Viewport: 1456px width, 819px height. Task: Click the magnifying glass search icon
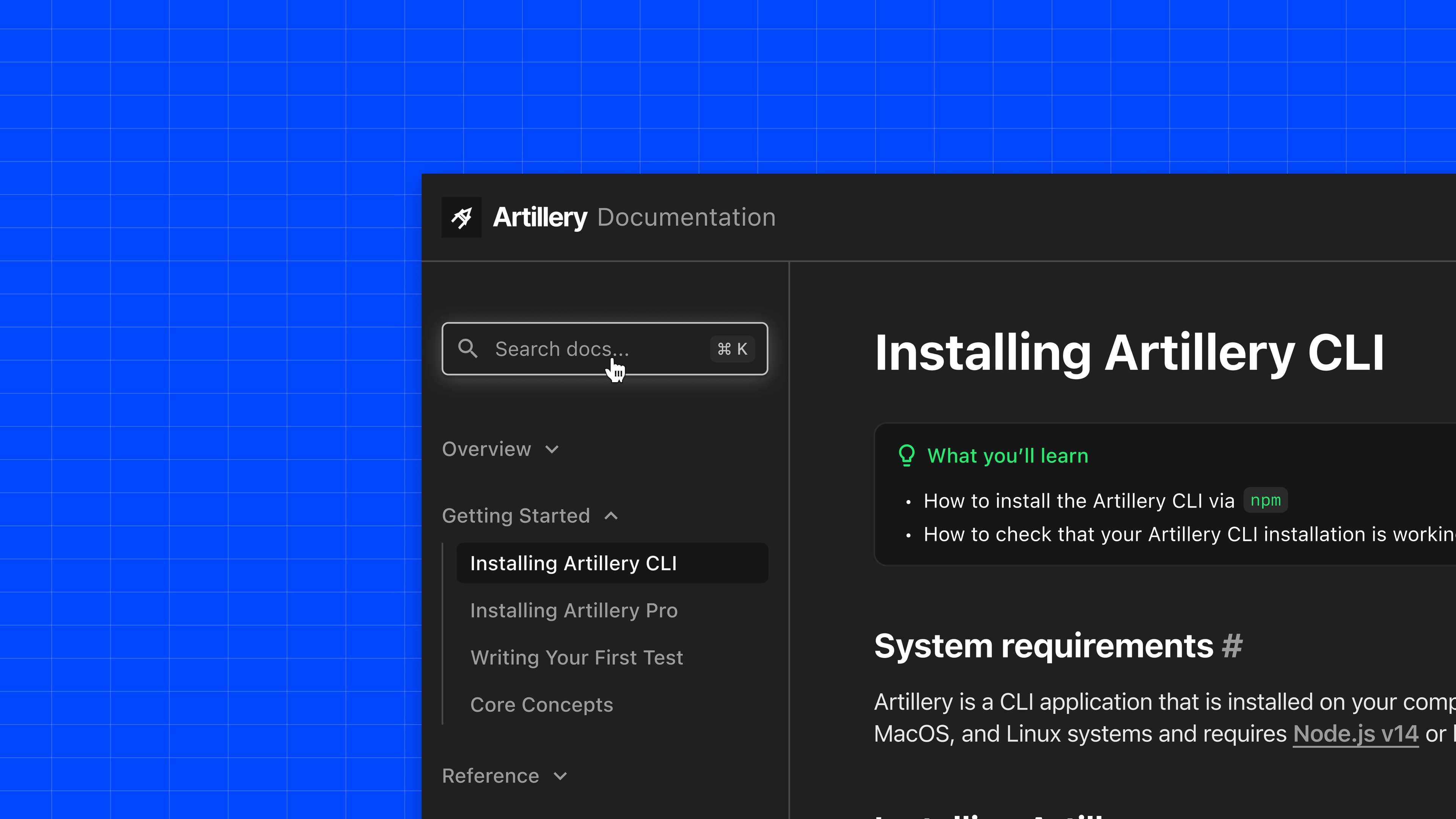(x=469, y=349)
